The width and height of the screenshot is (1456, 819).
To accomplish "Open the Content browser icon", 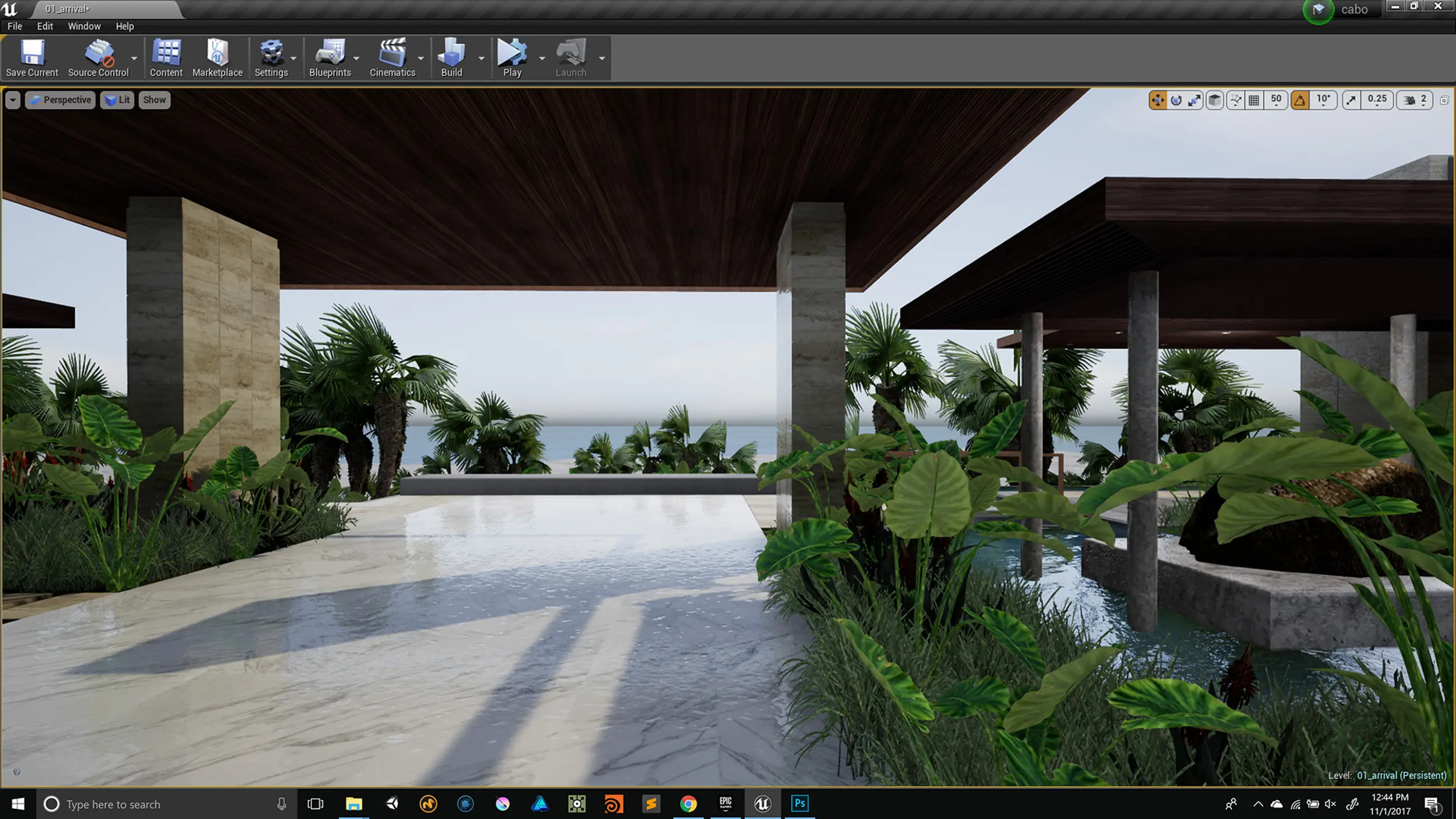I will click(166, 58).
